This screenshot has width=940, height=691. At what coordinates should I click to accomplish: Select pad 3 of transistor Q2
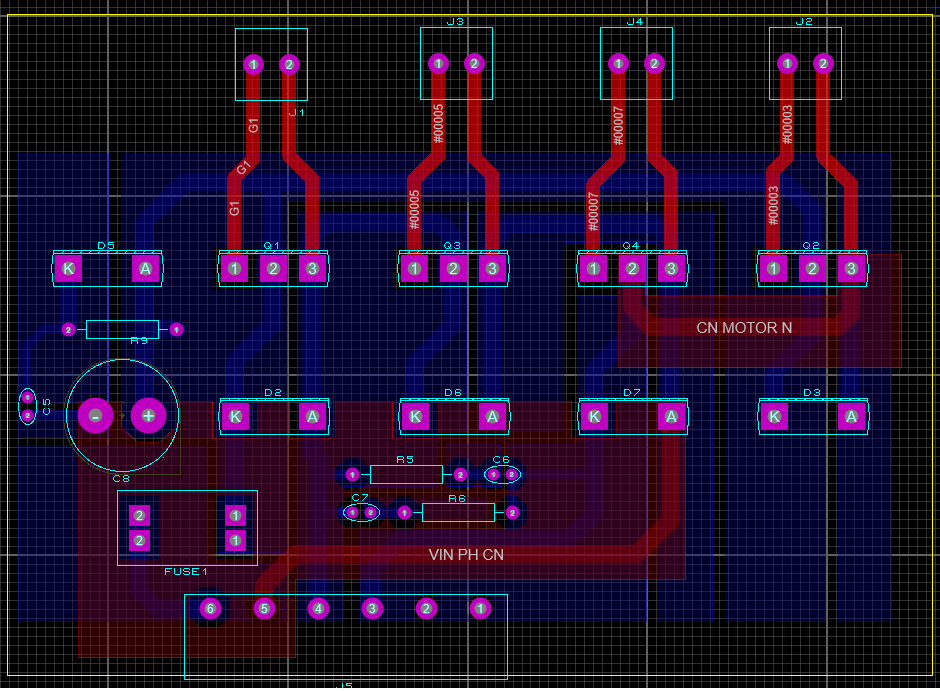click(x=851, y=268)
